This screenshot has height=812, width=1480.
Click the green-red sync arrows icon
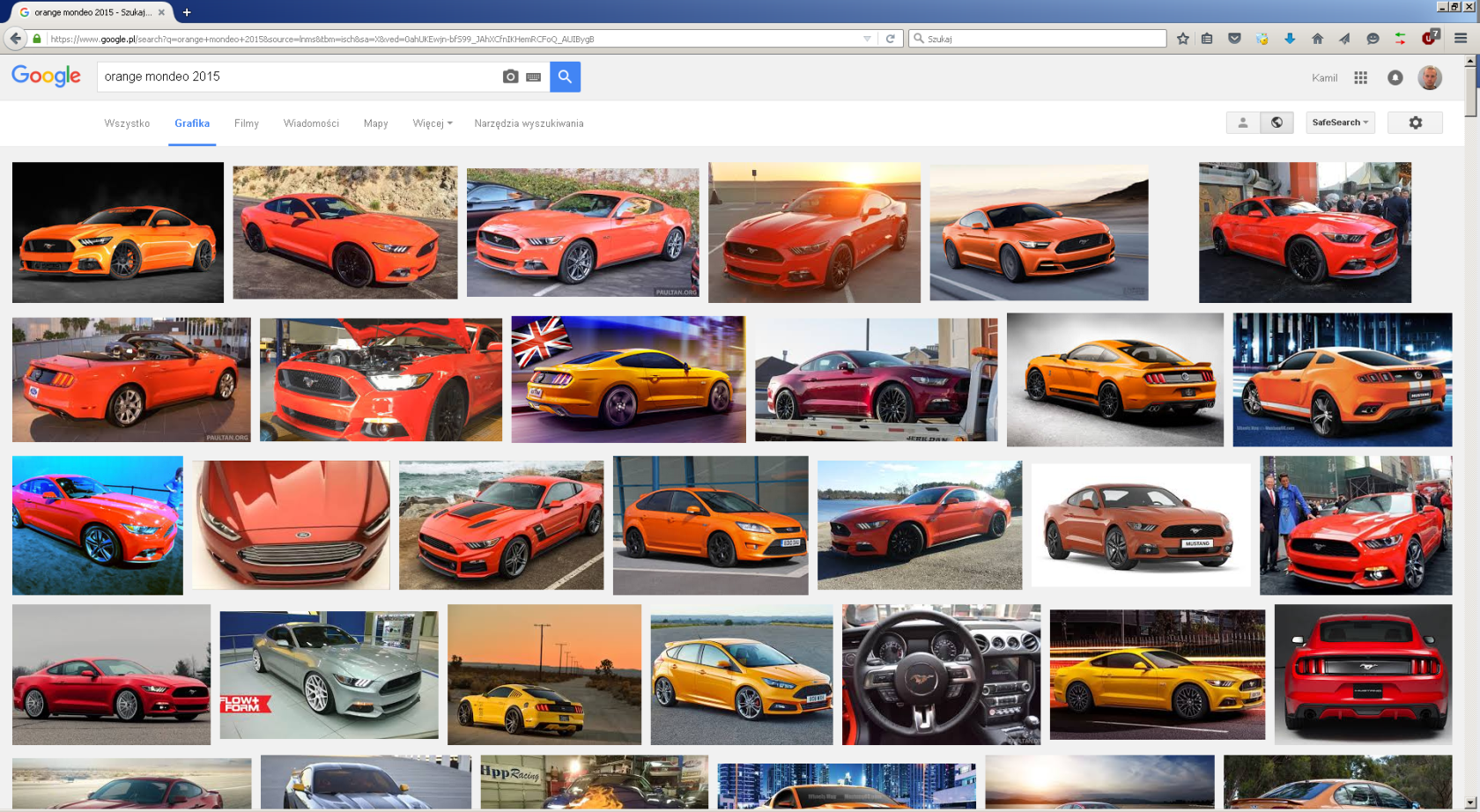(x=1400, y=39)
